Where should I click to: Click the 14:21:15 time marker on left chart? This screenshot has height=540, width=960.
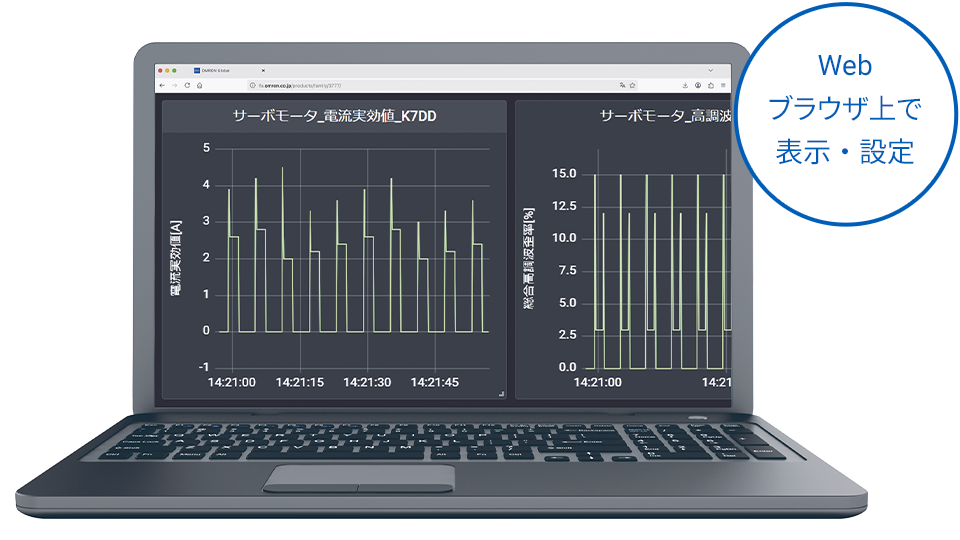point(300,382)
